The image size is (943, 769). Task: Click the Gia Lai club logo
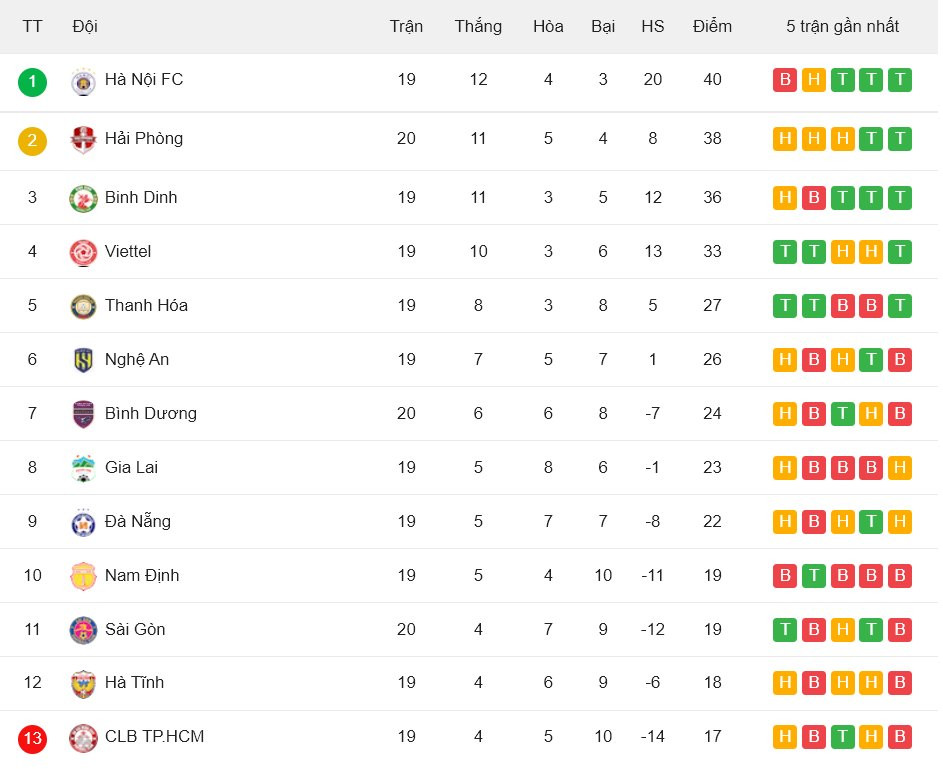pos(83,468)
